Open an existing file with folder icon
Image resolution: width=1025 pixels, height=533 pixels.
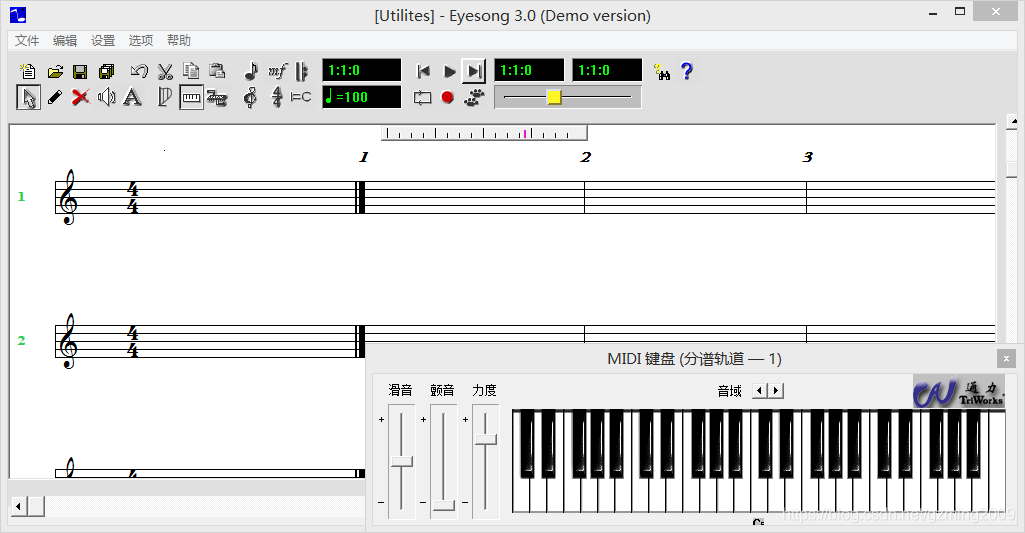coord(55,71)
